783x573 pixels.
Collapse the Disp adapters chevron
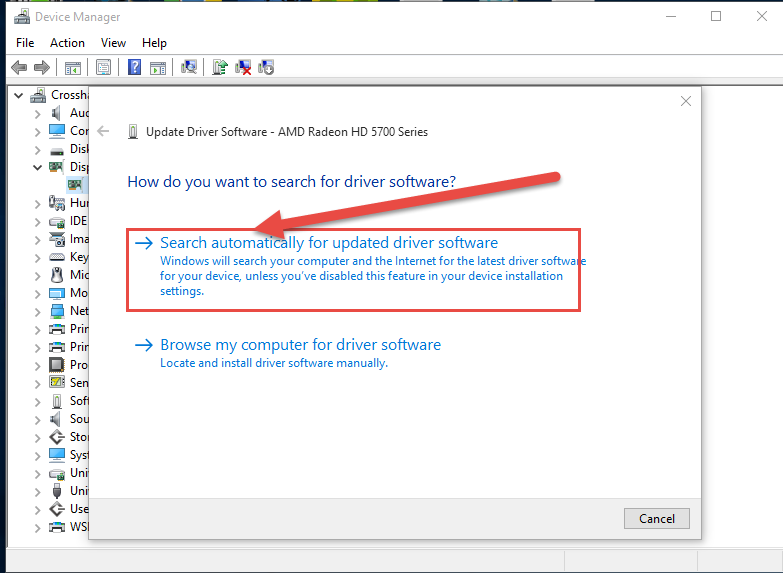(x=37, y=167)
